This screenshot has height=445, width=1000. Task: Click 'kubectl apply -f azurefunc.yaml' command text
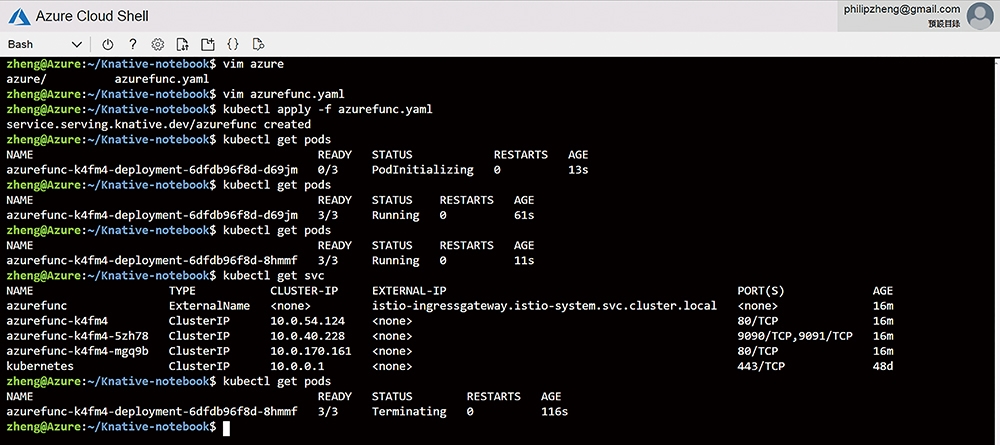point(328,110)
